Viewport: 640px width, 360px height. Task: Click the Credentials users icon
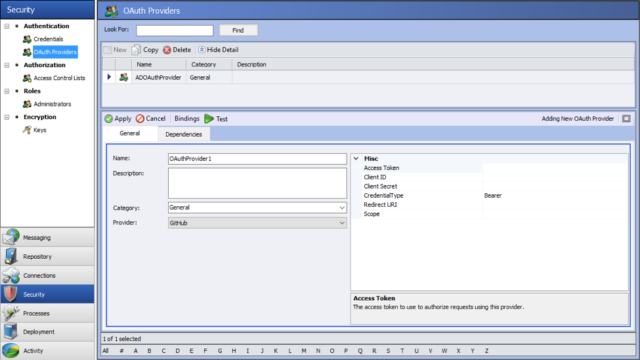tap(27, 39)
